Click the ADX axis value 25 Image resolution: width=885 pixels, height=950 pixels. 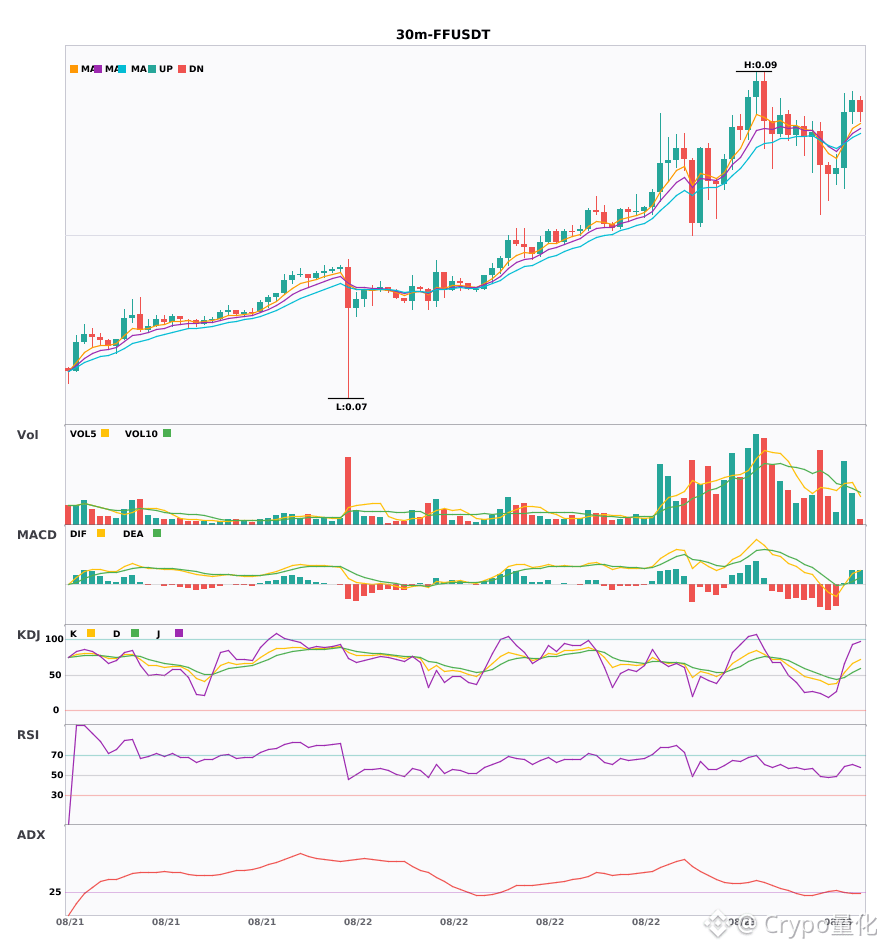[55, 892]
